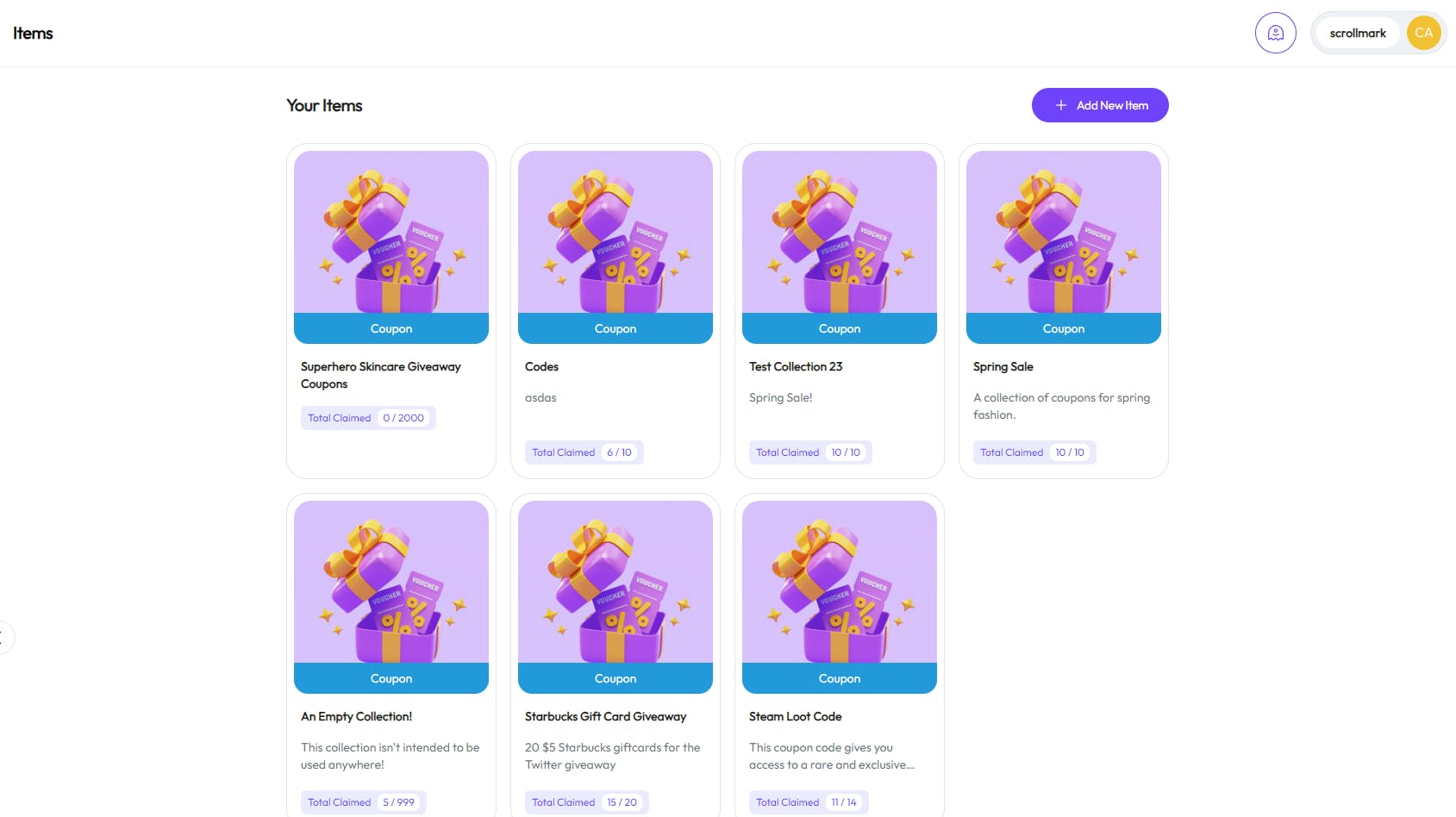Viewport: 1456px width, 817px height.
Task: Select the Starbucks Gift Card Giveaway image
Action: coord(616,582)
